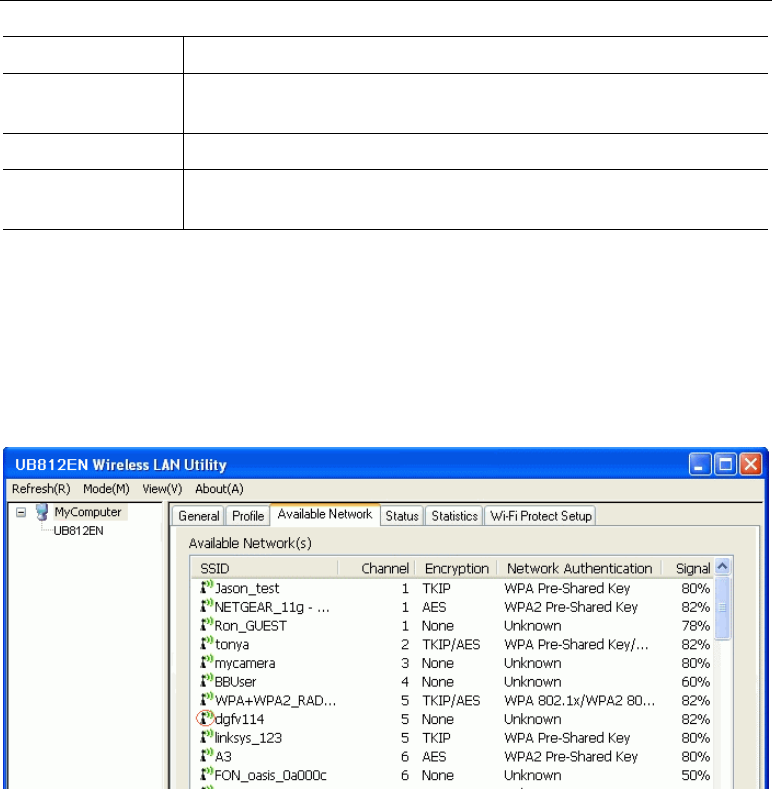The height and width of the screenshot is (789, 772).
Task: Click the linksys_123 network antenna icon
Action: [x=207, y=736]
